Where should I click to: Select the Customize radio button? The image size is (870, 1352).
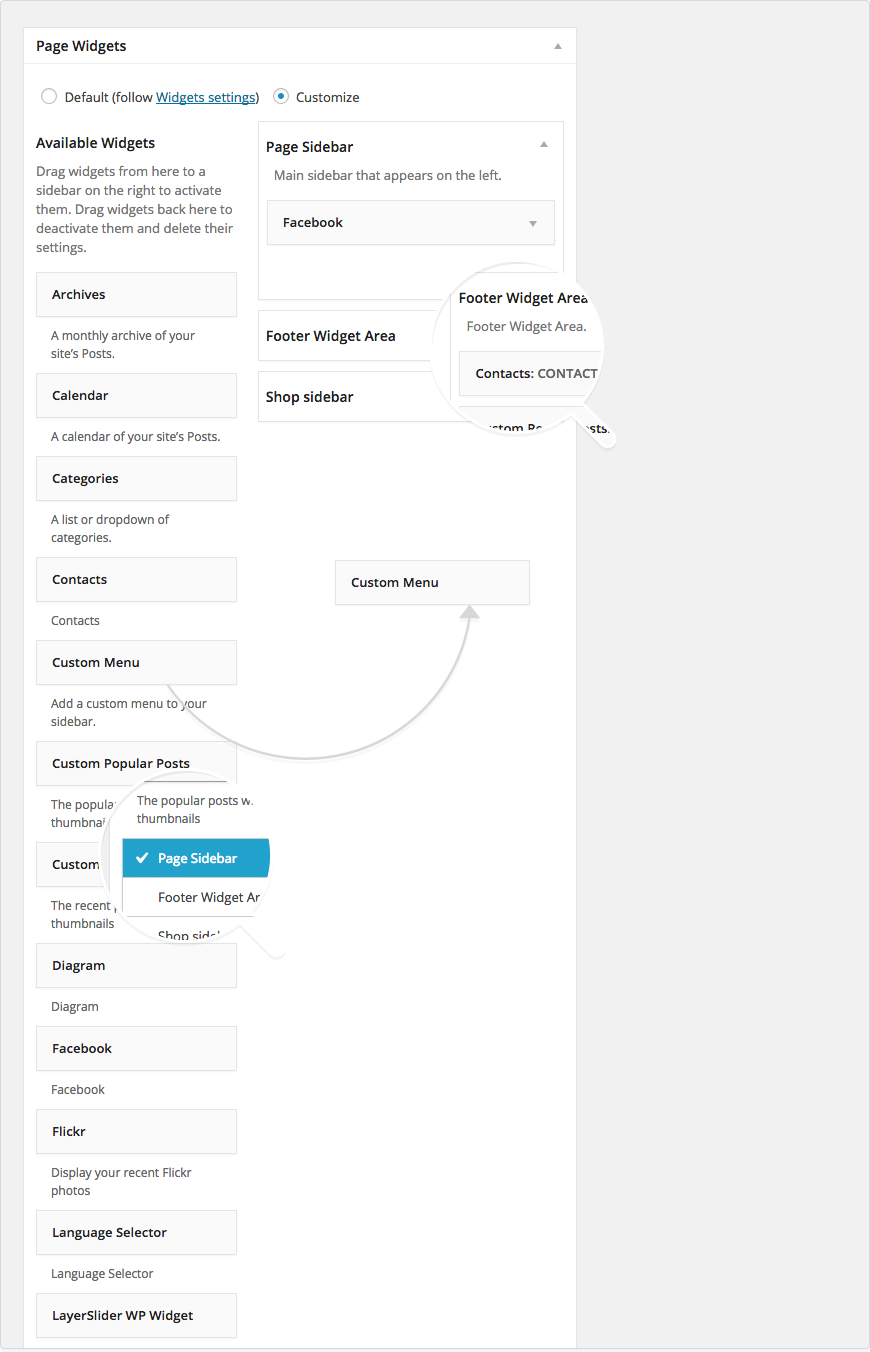(x=281, y=97)
